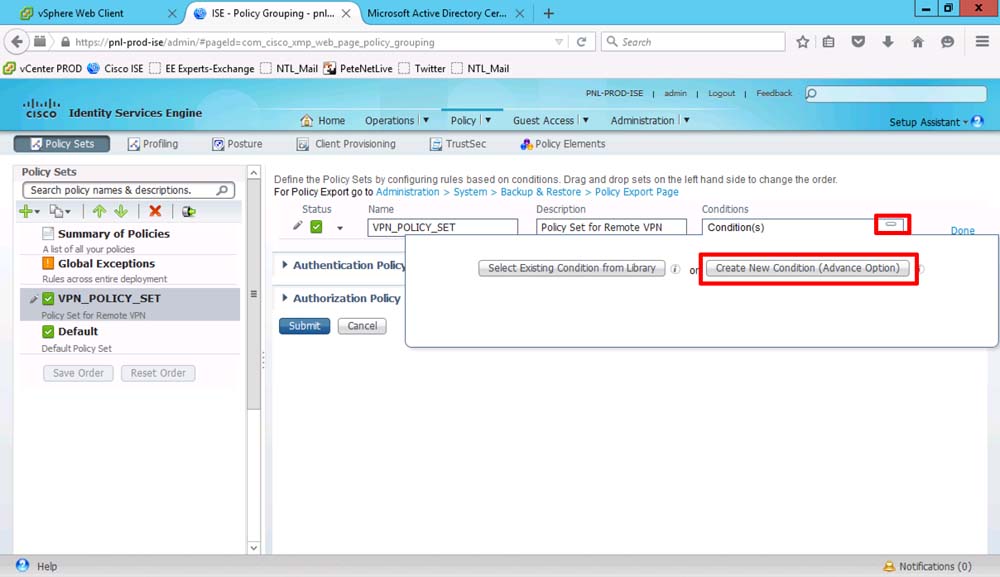
Task: Cancel the policy set edit
Action: [362, 326]
